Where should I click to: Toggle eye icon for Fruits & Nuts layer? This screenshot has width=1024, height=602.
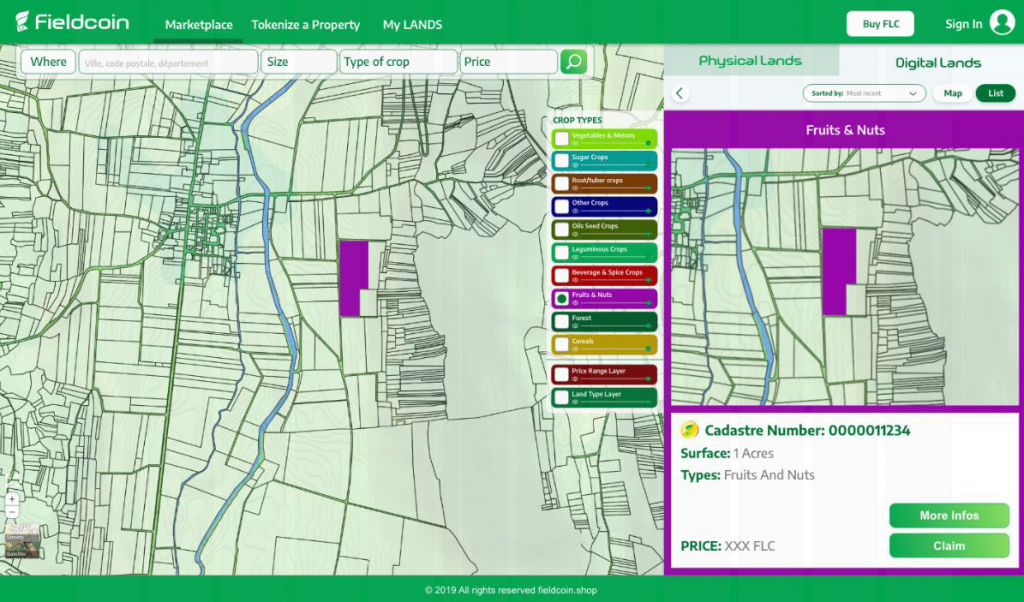point(575,303)
